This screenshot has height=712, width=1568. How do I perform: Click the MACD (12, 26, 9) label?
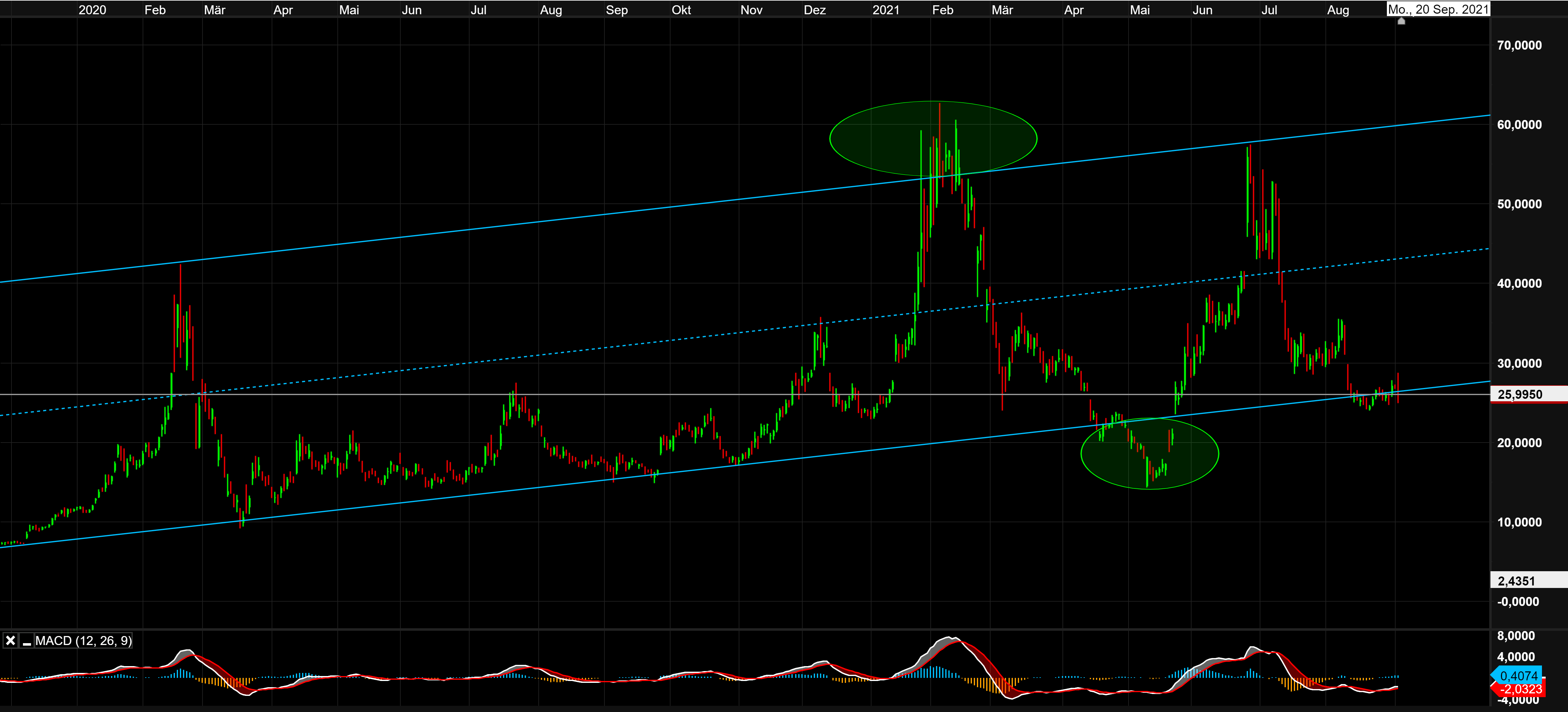(83, 640)
